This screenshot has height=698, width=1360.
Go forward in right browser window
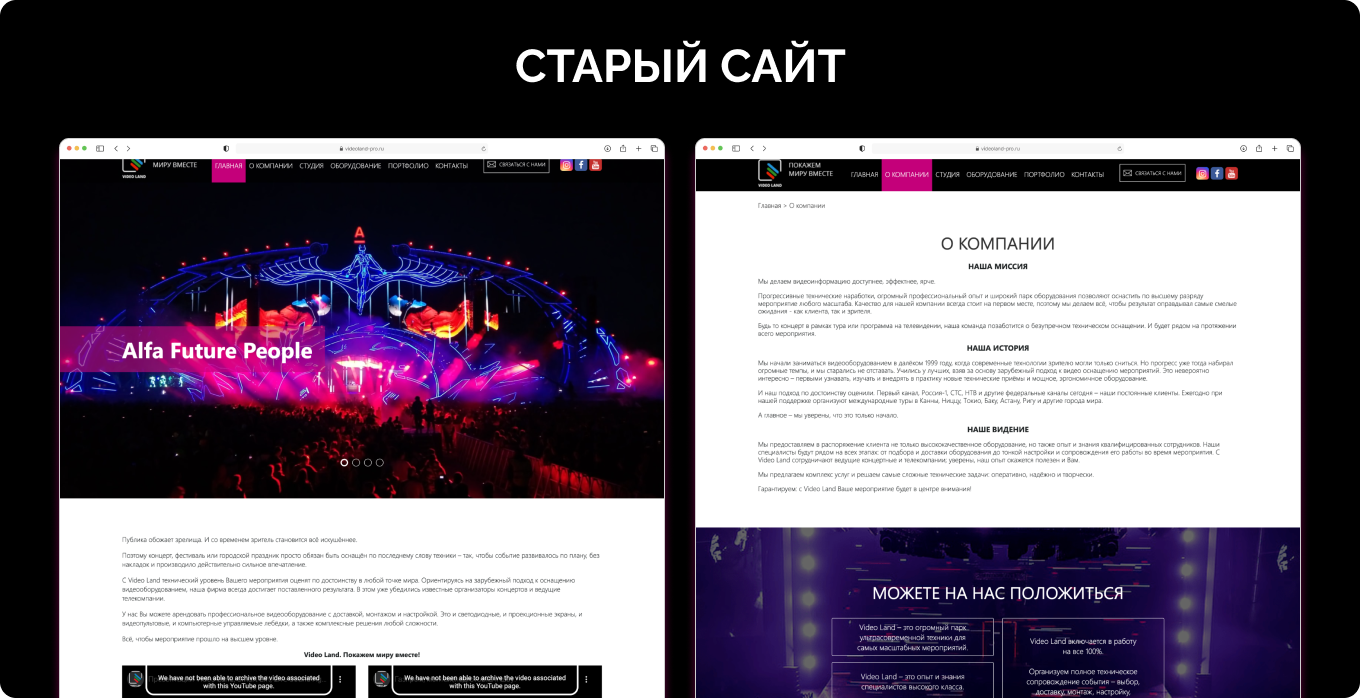(764, 148)
